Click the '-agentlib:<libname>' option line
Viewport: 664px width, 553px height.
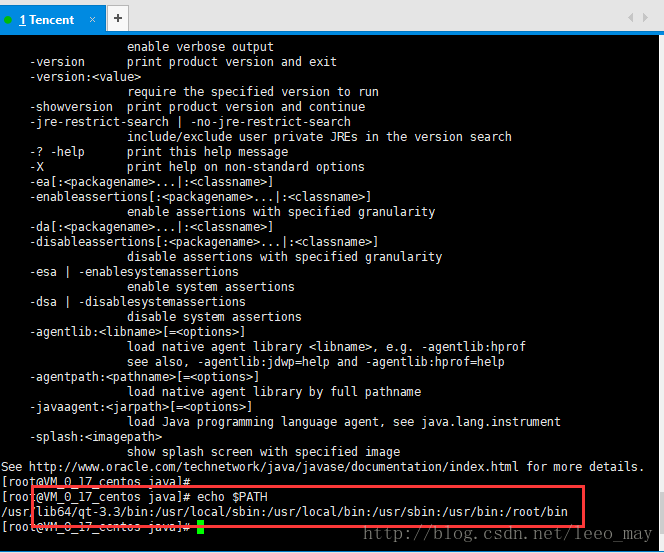point(137,332)
